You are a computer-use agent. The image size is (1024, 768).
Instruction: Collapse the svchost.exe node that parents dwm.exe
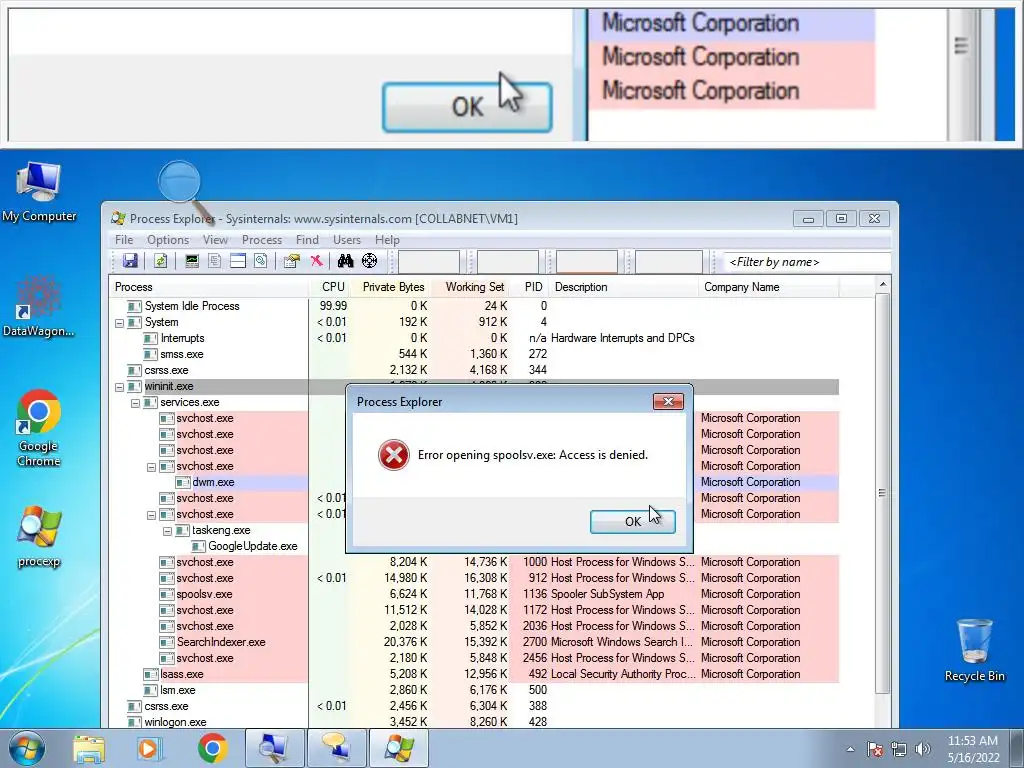(x=152, y=467)
